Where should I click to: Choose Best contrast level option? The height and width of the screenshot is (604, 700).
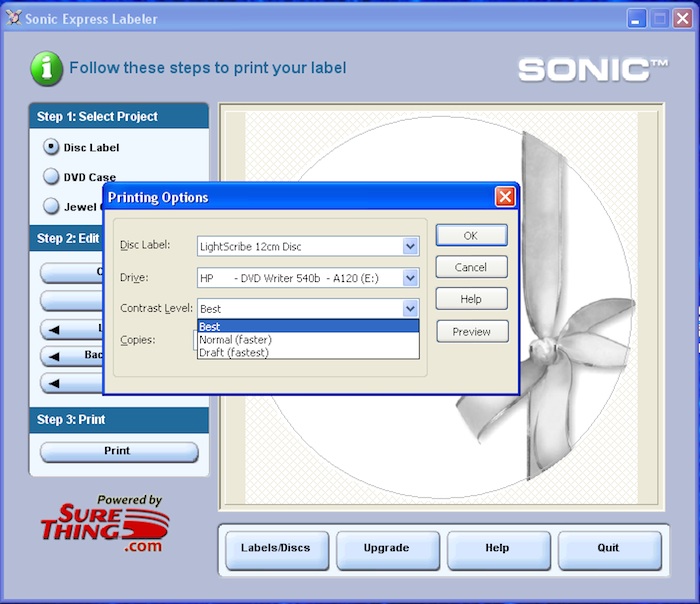tap(308, 326)
